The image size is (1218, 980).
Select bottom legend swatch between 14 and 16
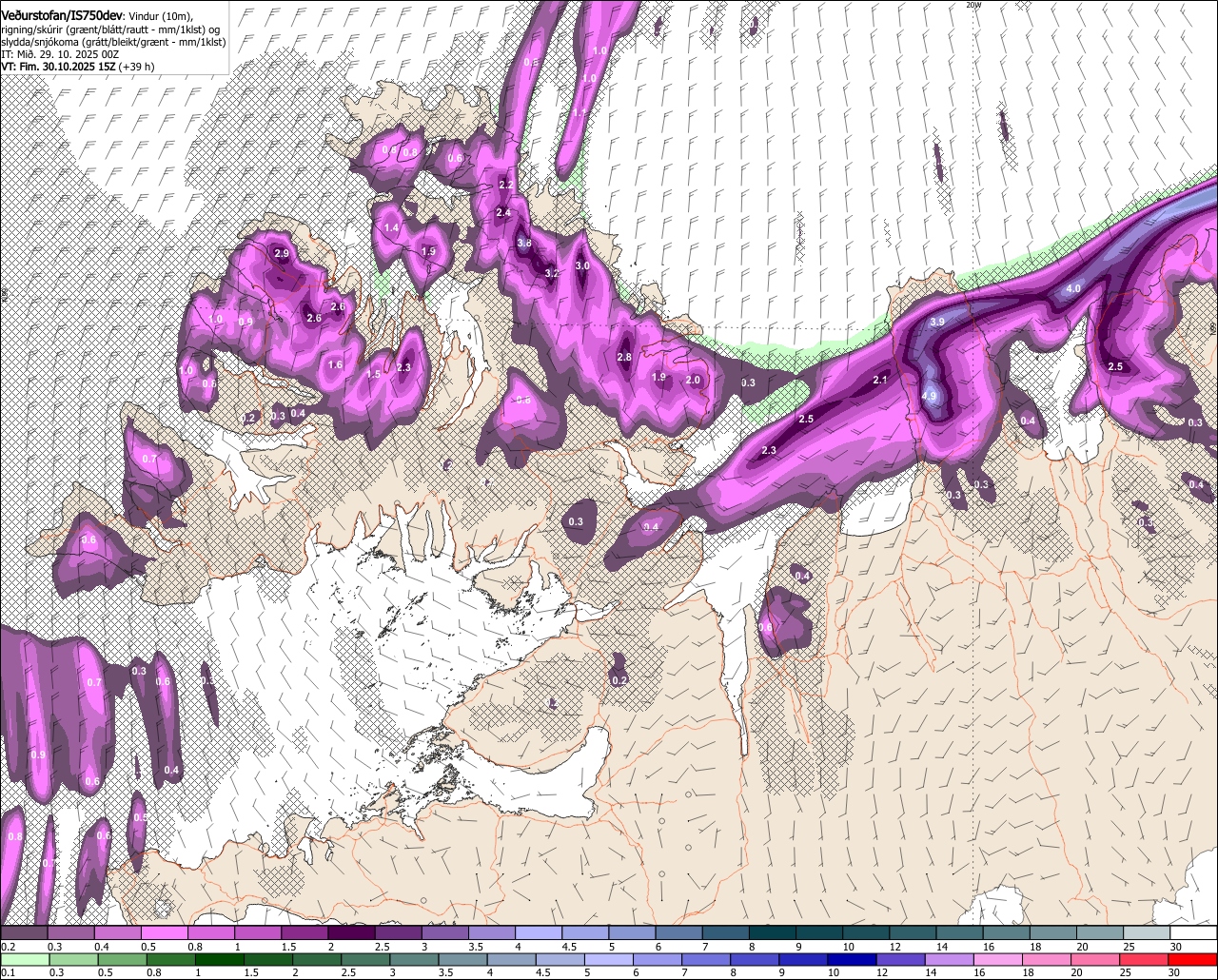(952, 959)
